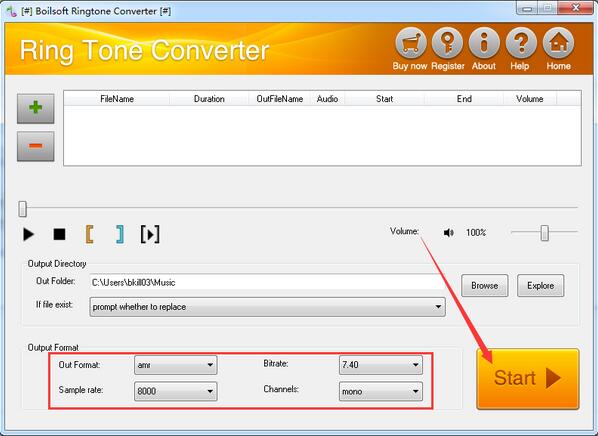Image resolution: width=598 pixels, height=436 pixels.
Task: Open the Channels mono dropdown
Action: point(381,391)
